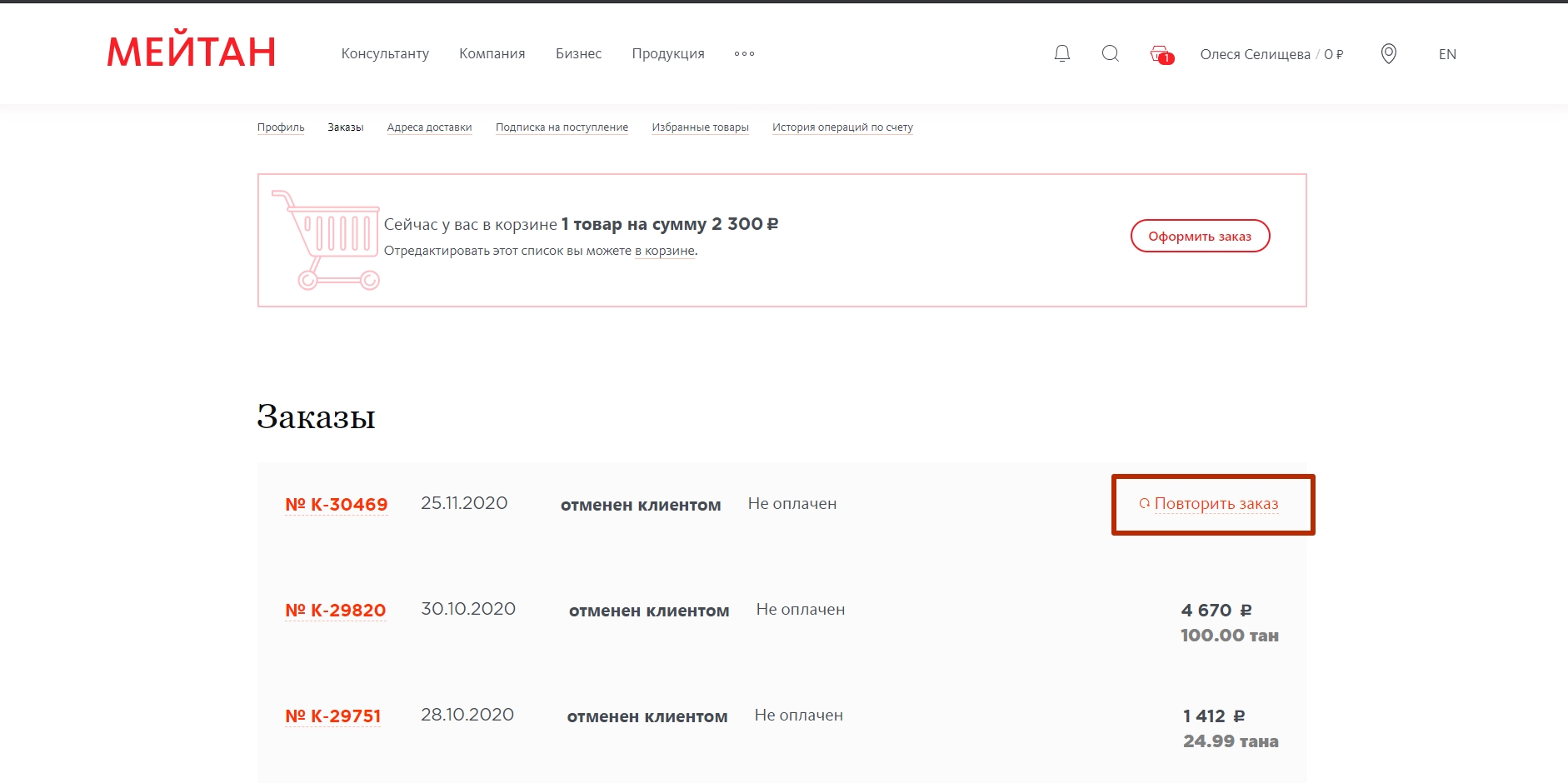Click the notification bell icon
This screenshot has width=1568, height=783.
click(1061, 54)
